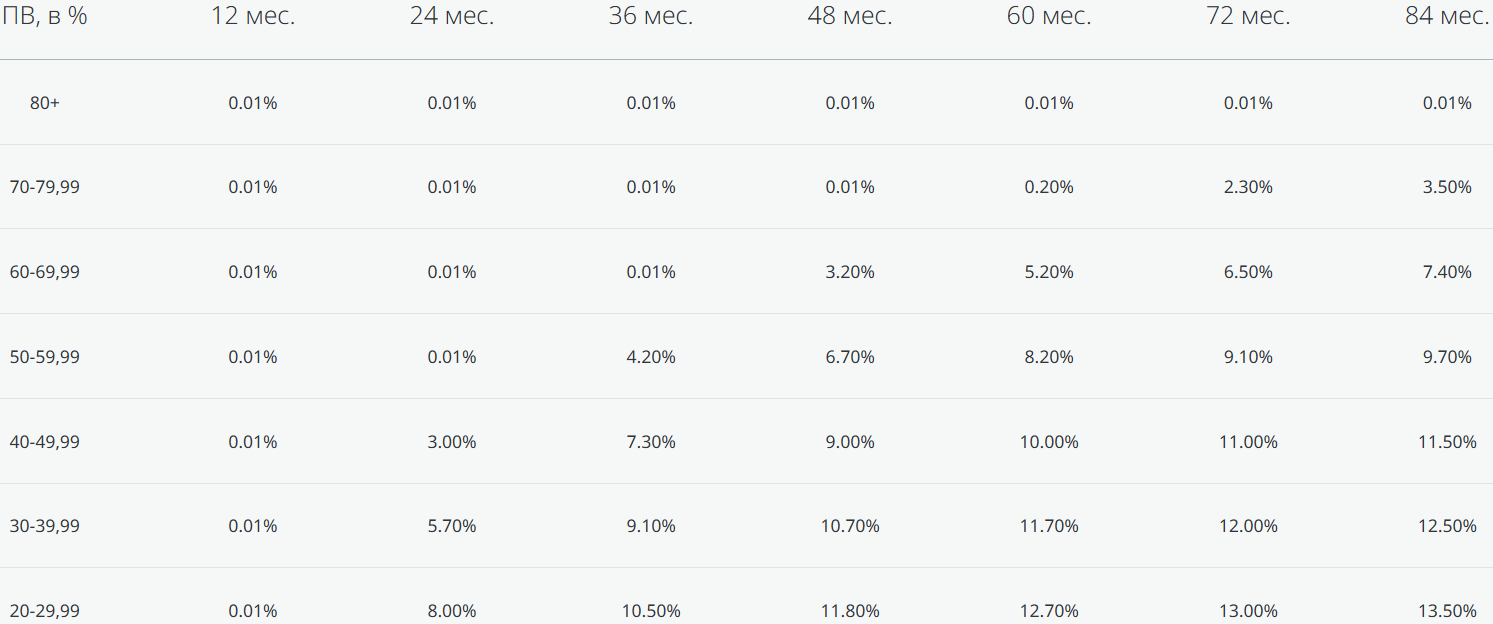Select the '50-59,99' row label
This screenshot has height=624, width=1493.
point(45,357)
